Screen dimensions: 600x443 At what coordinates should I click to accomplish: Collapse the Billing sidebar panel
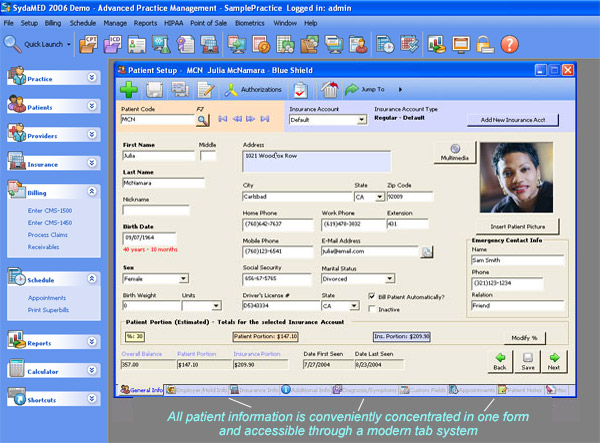pyautogui.click(x=92, y=192)
